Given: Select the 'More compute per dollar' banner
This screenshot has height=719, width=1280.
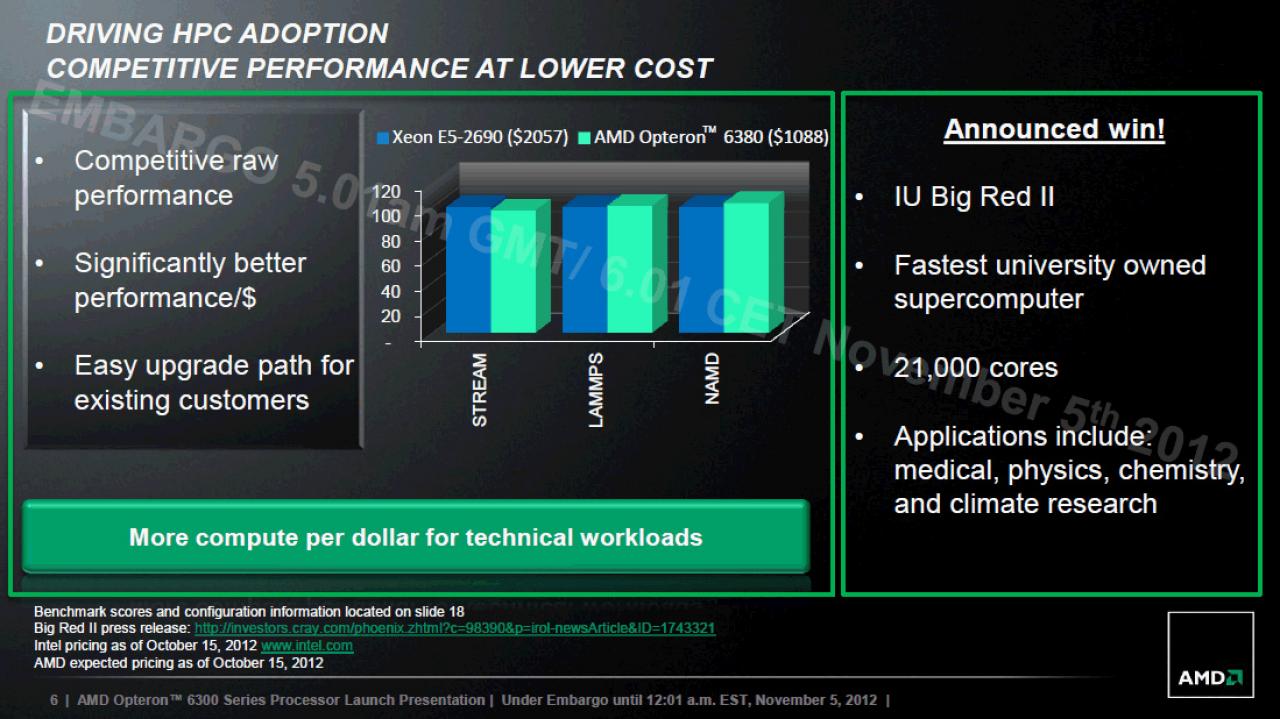Looking at the screenshot, I should (415, 537).
